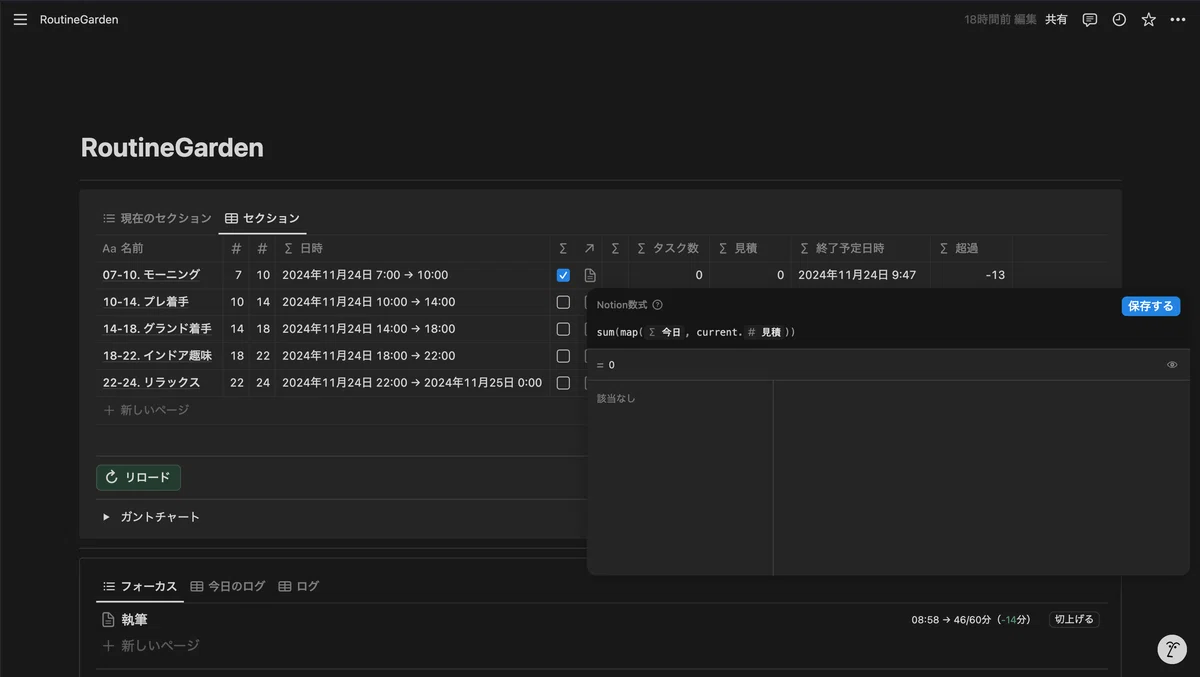Open the 14-18. グランド着手 row
This screenshot has width=1200, height=677.
tap(157, 329)
